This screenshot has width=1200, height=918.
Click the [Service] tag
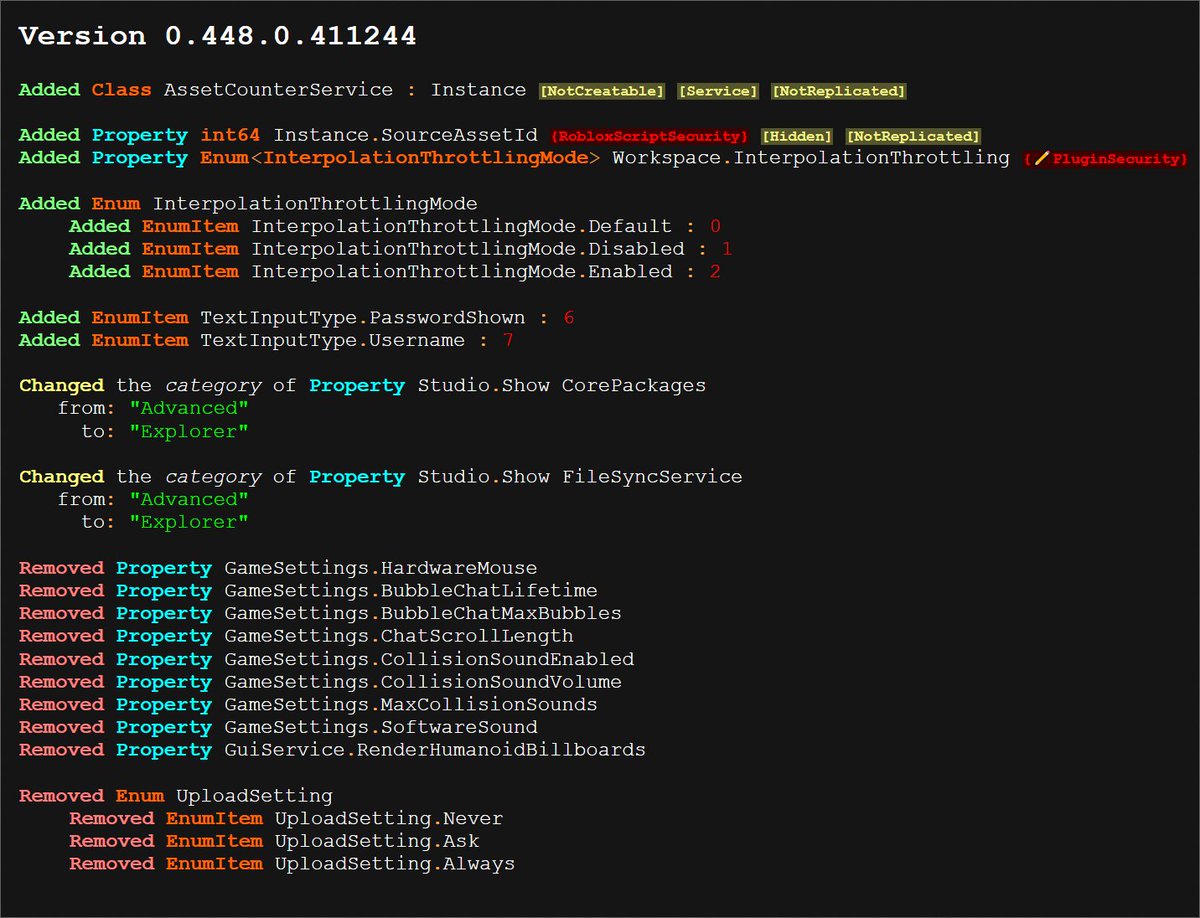(x=718, y=91)
